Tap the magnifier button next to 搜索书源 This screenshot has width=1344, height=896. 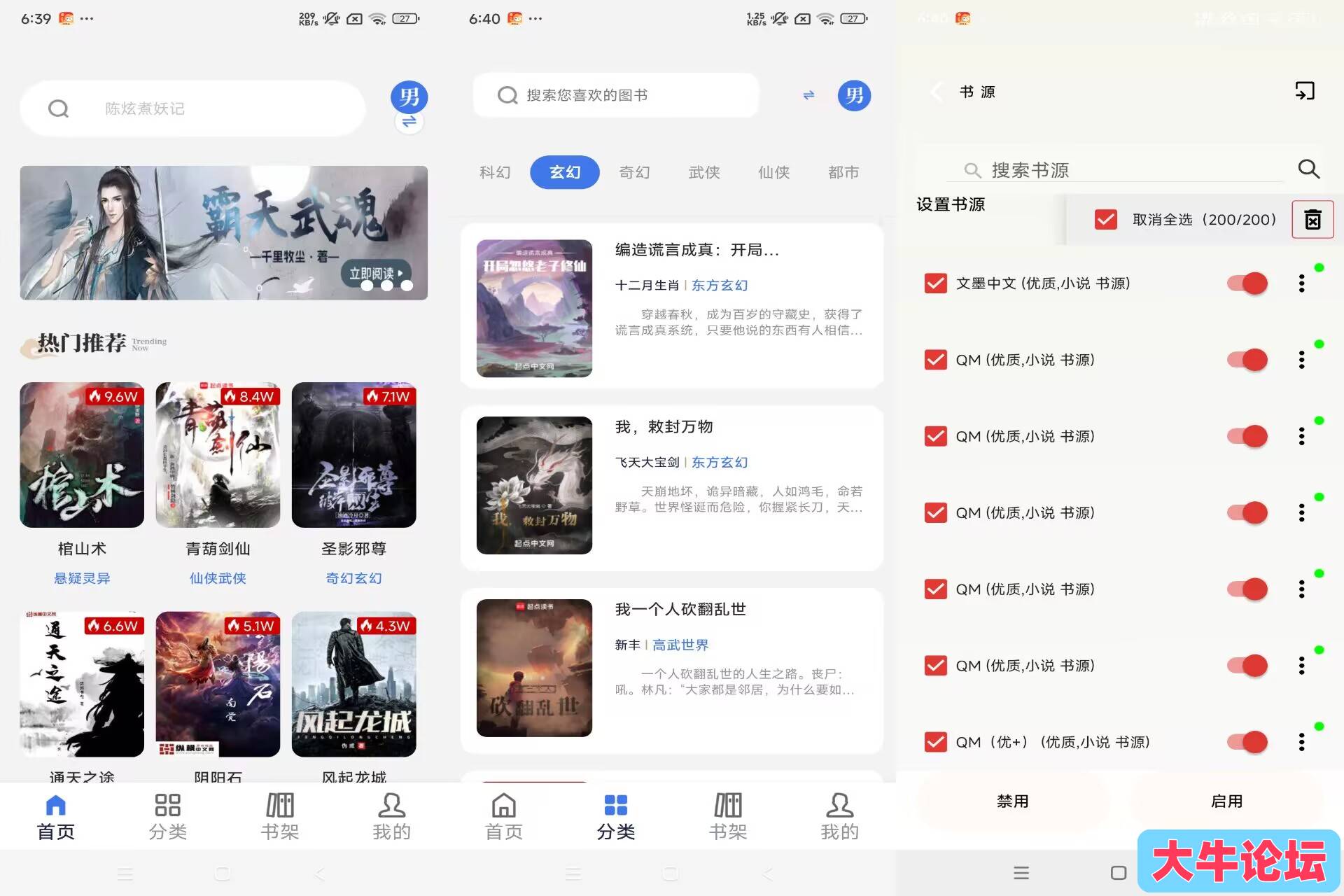click(1308, 169)
